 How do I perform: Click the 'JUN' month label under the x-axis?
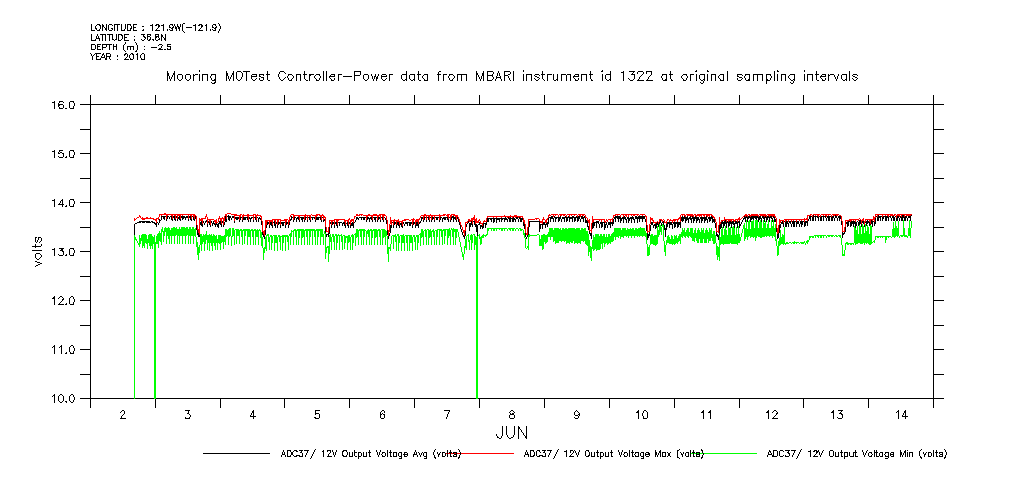click(x=512, y=433)
